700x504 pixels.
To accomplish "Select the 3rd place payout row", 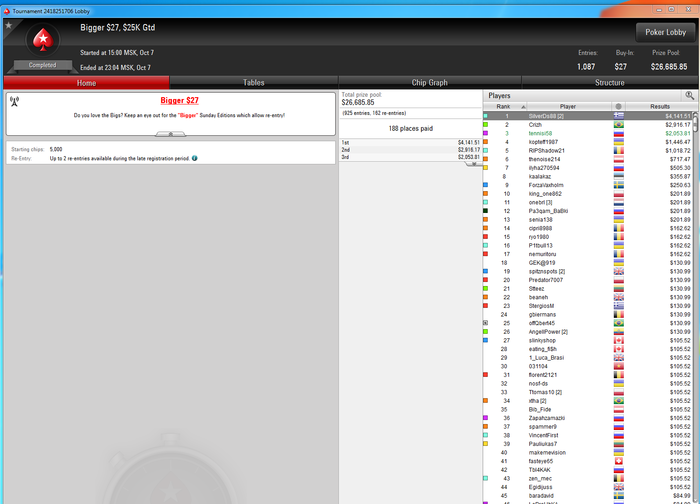I will (410, 157).
